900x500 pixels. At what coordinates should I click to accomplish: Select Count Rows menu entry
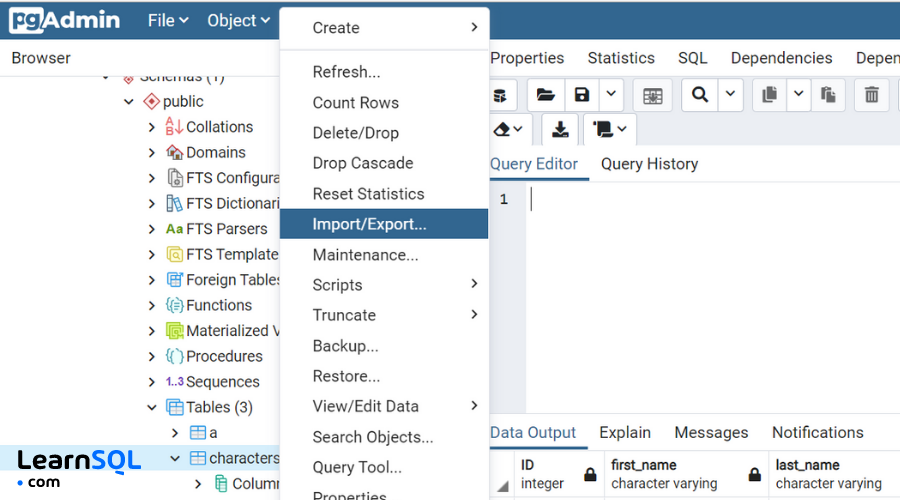[x=384, y=103]
